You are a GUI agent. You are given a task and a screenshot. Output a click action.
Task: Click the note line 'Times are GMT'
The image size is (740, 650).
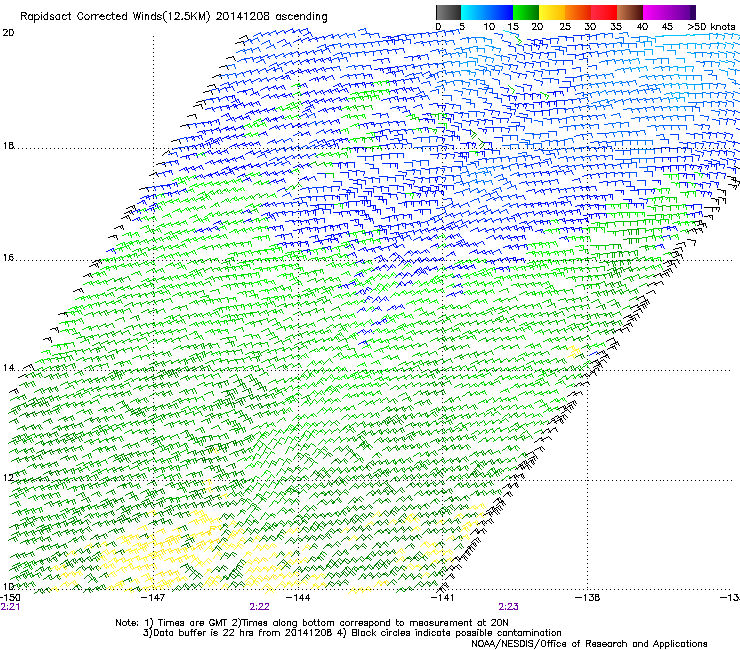pos(193,623)
